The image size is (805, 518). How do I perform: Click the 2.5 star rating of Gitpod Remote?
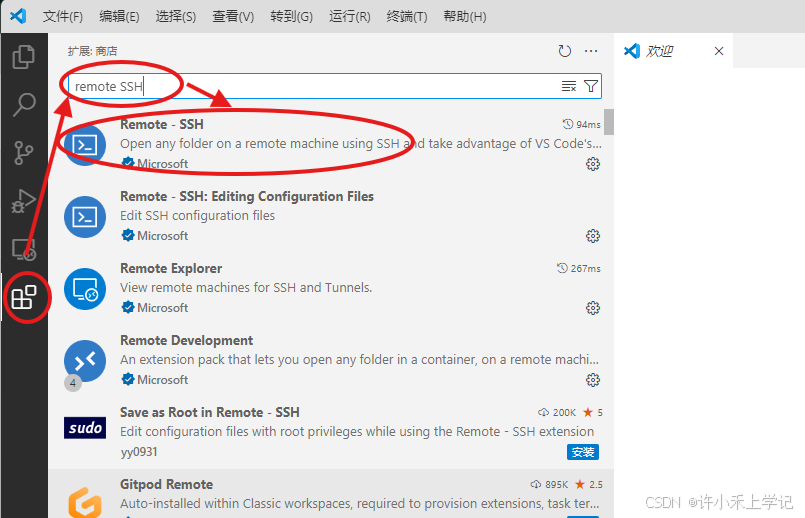589,484
